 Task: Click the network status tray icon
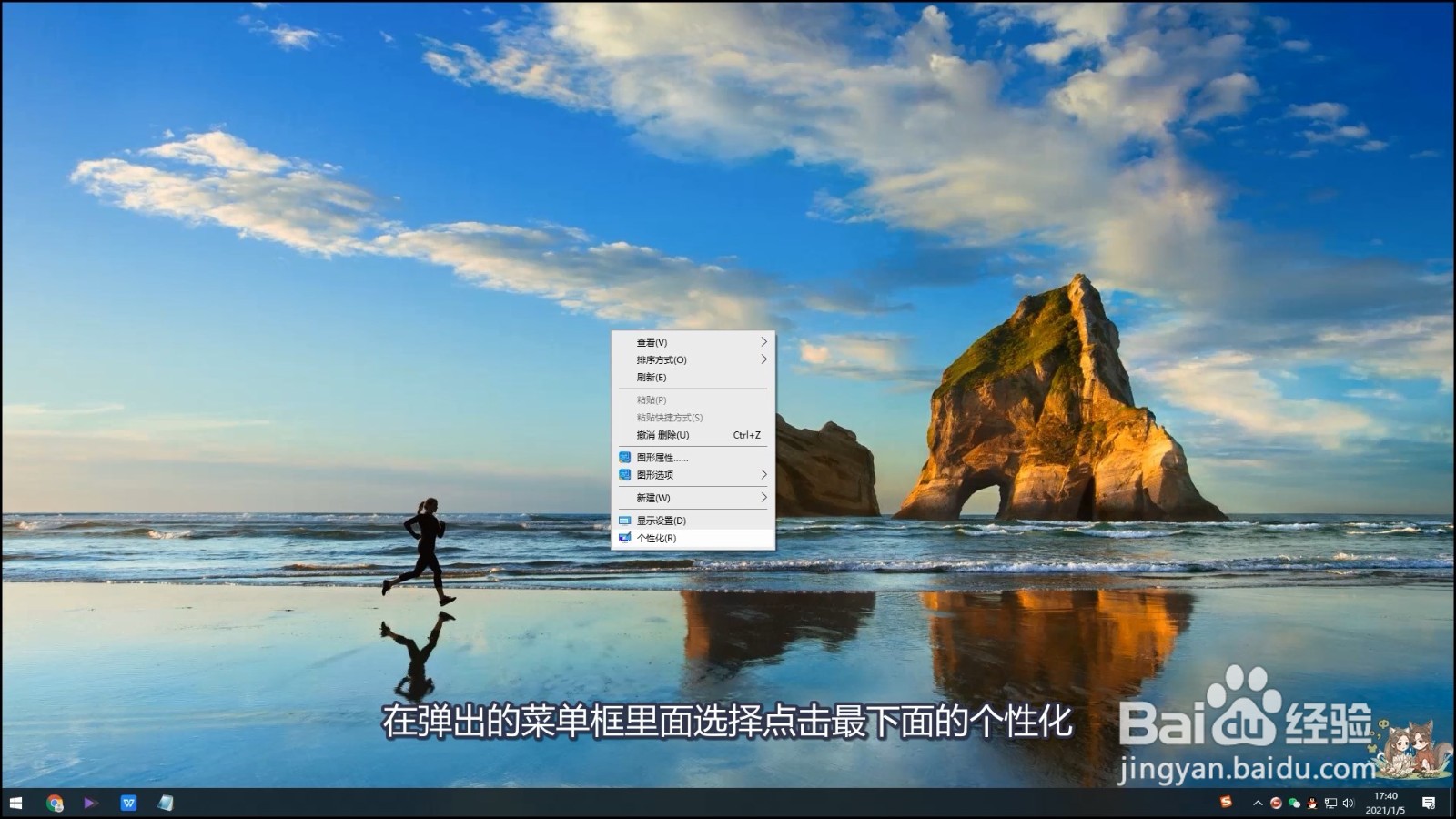click(x=1330, y=803)
